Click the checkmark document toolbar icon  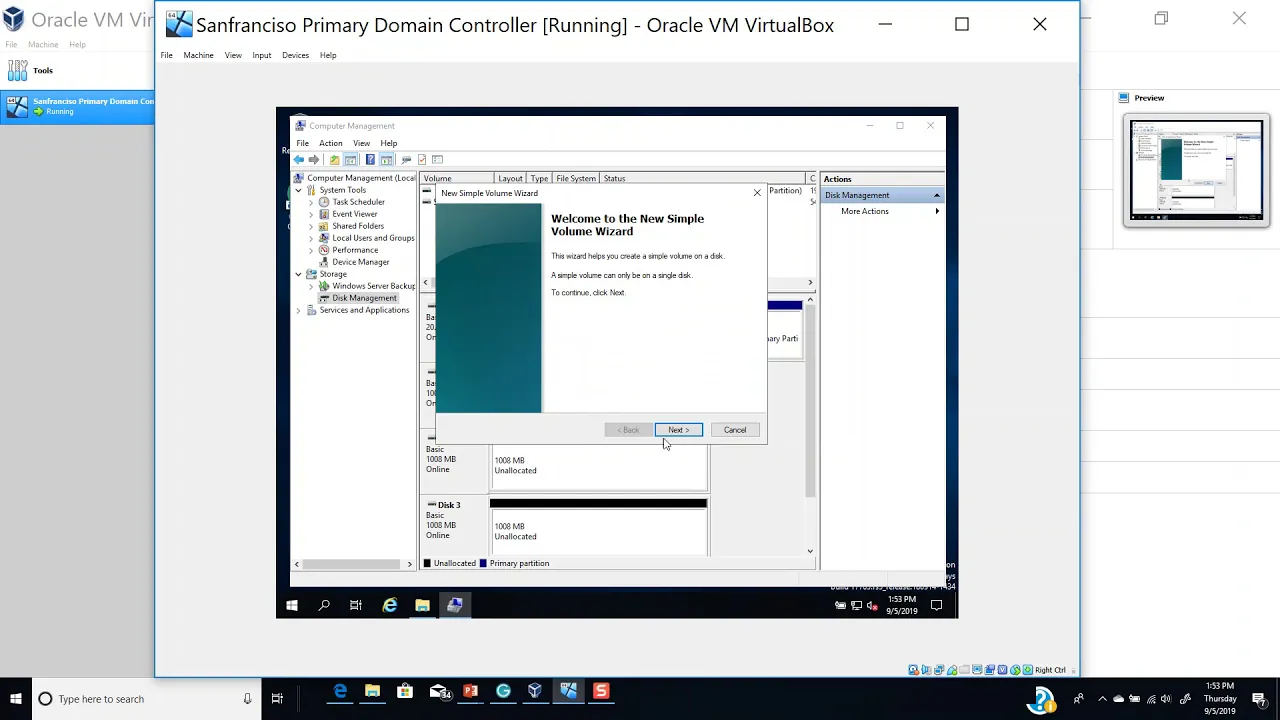click(422, 160)
